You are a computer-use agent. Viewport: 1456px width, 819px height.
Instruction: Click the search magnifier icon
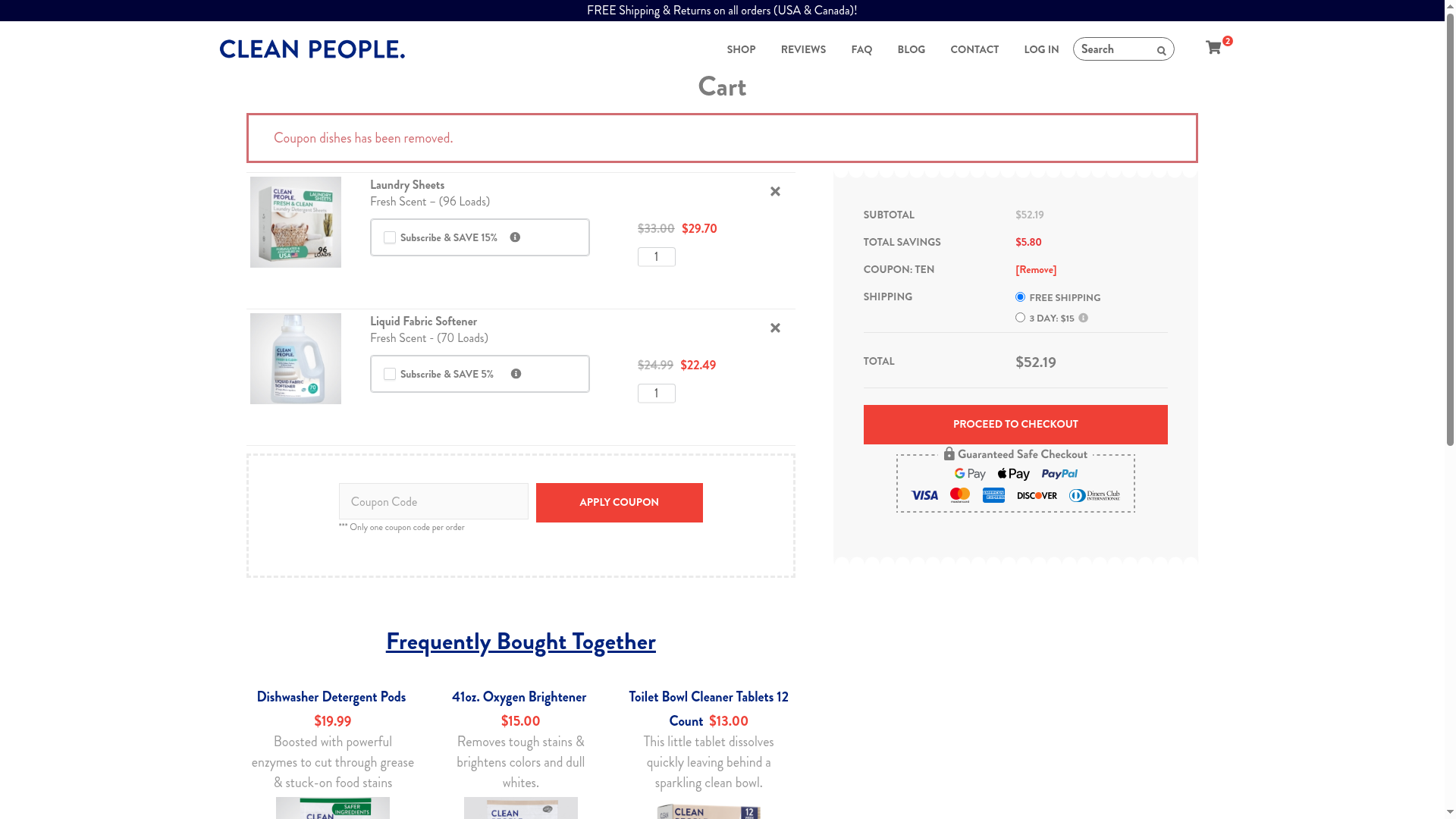pos(1161,51)
